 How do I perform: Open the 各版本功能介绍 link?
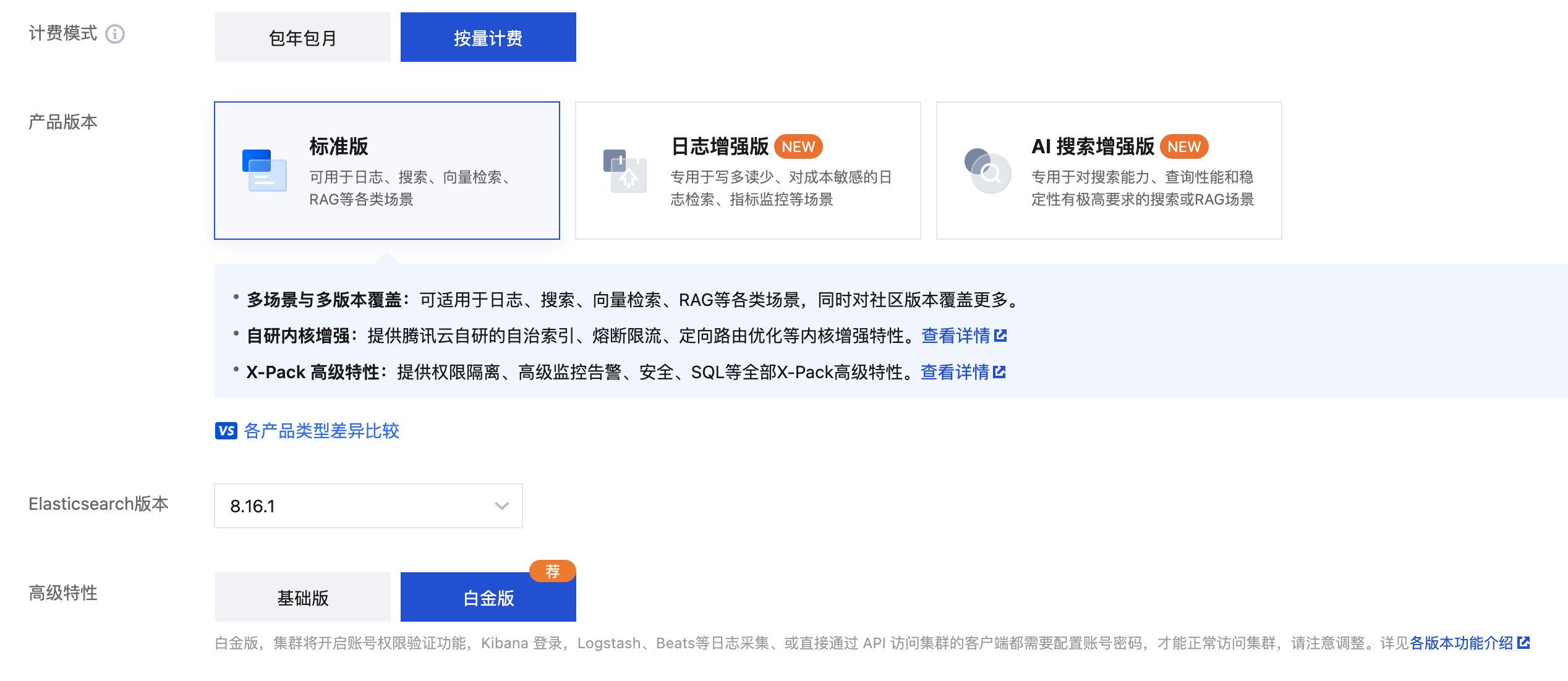point(1461,643)
